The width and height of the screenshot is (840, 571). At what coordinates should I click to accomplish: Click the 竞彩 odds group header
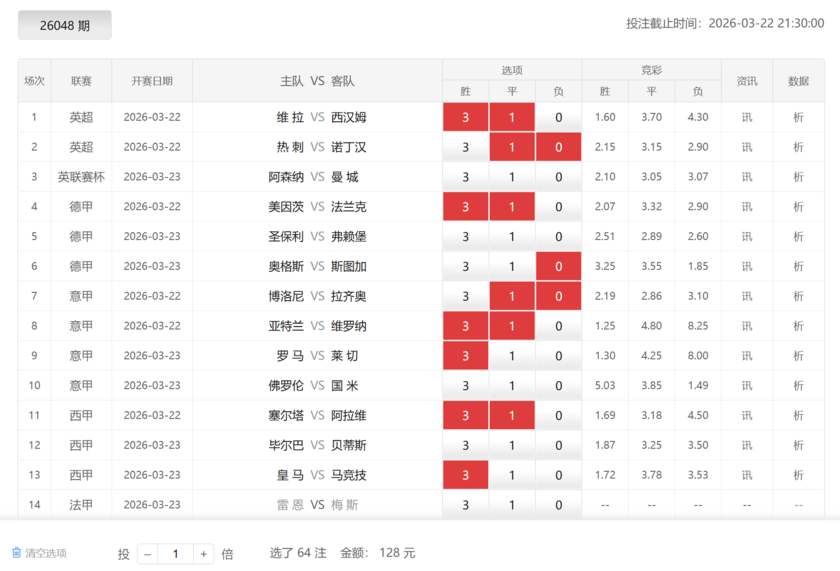coord(651,70)
